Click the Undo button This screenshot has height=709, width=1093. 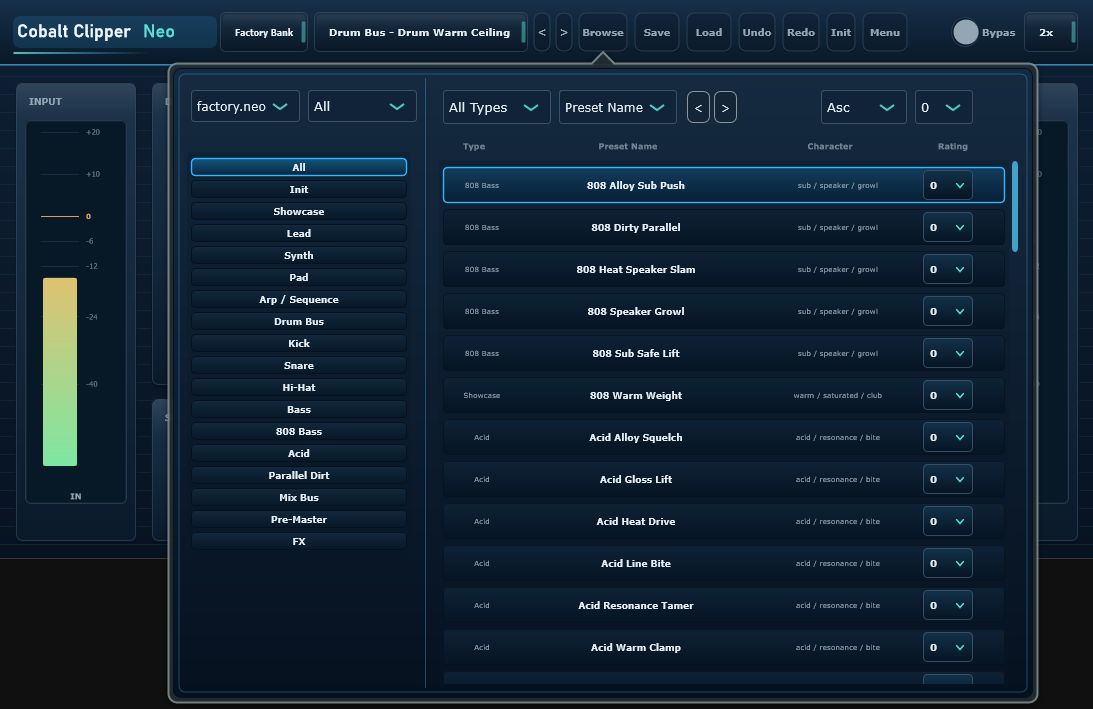point(756,32)
